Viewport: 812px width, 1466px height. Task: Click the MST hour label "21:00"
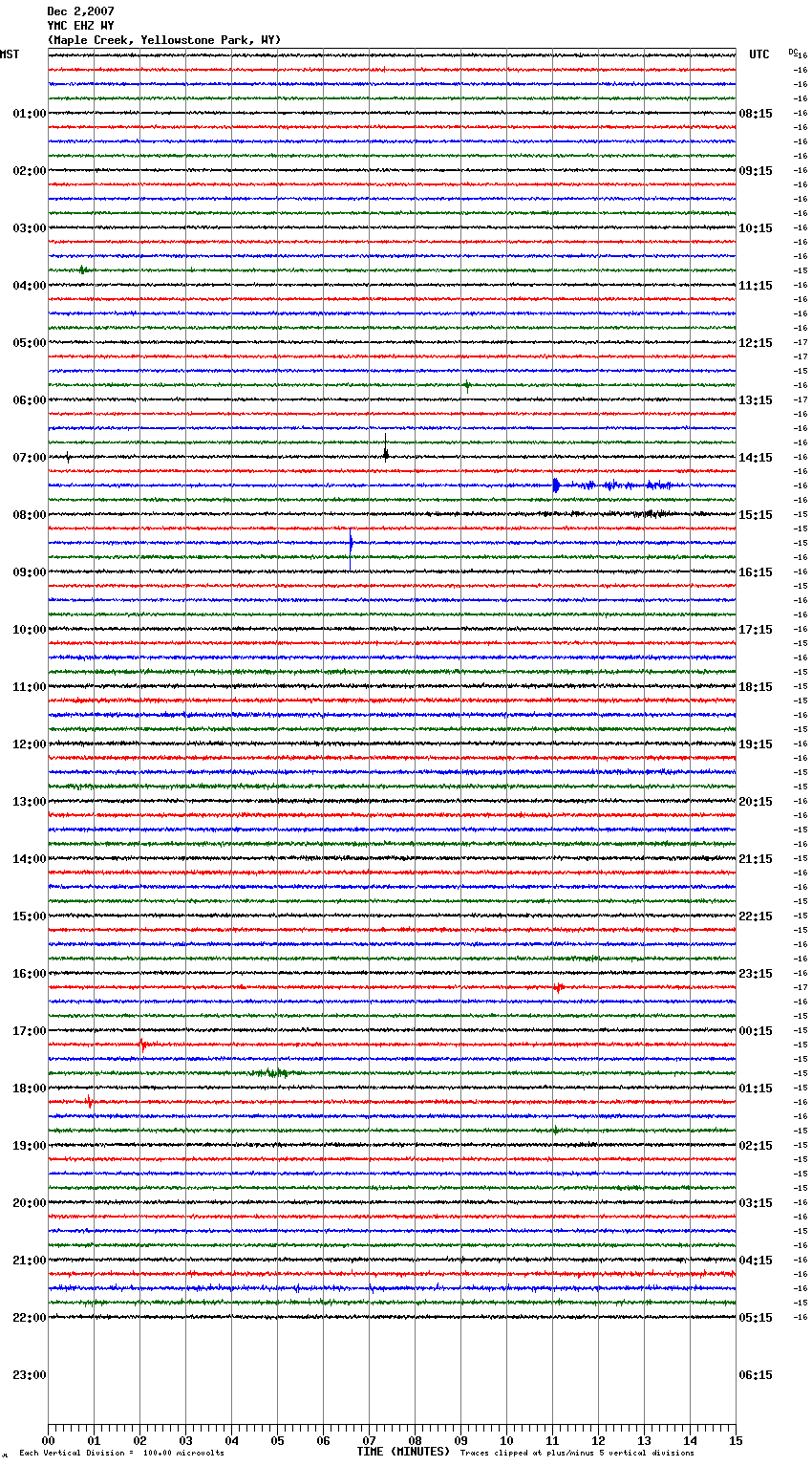30,1261
